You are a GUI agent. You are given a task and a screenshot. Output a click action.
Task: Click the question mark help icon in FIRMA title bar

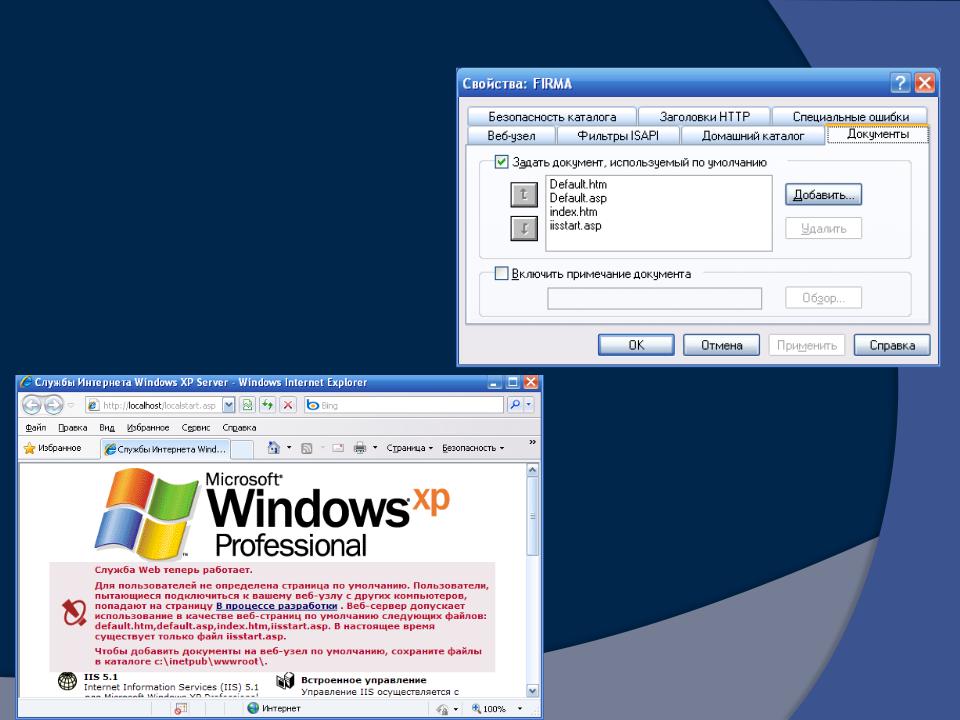pos(900,83)
